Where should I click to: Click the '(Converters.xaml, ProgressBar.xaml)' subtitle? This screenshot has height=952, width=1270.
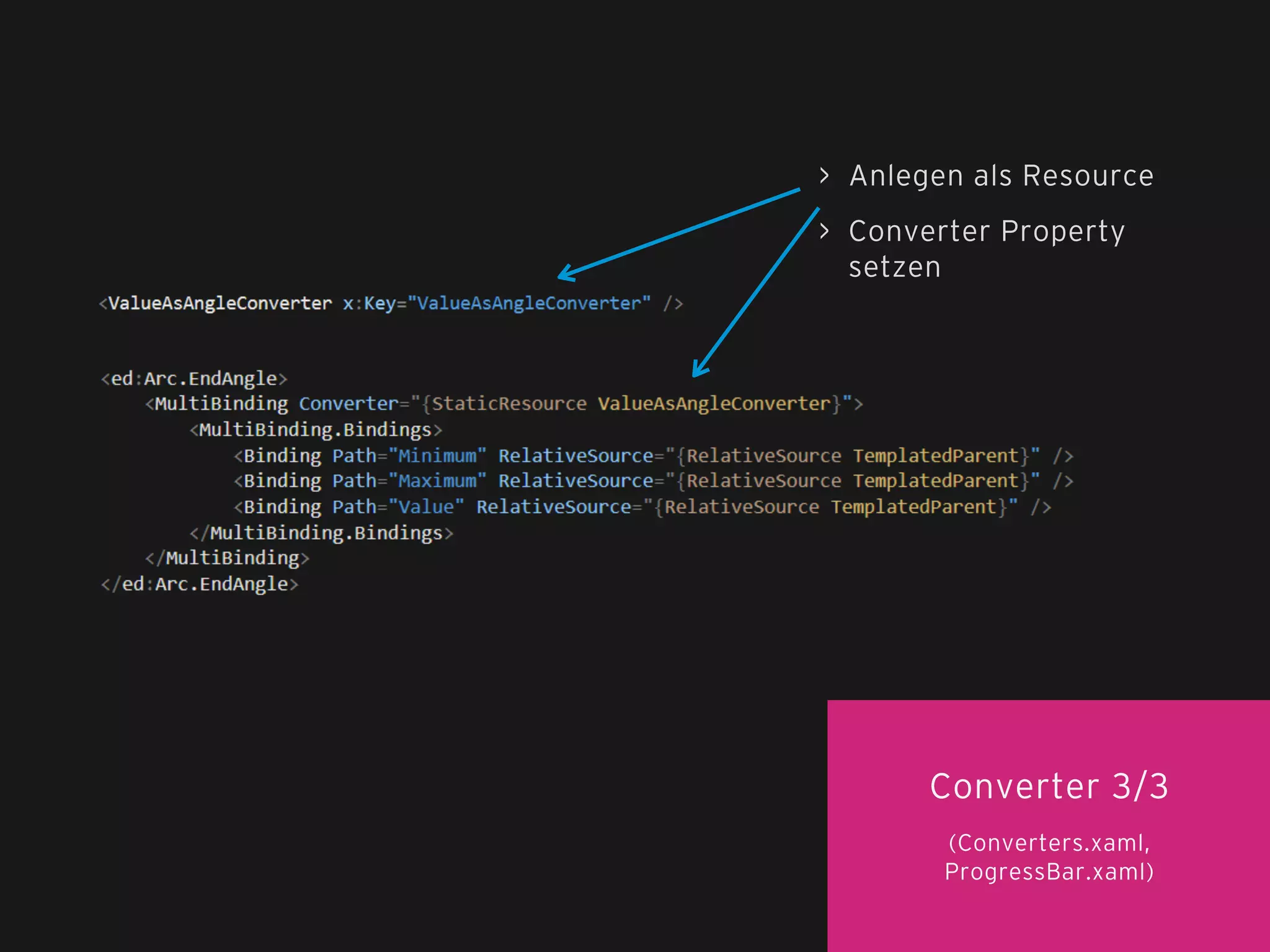[1049, 857]
